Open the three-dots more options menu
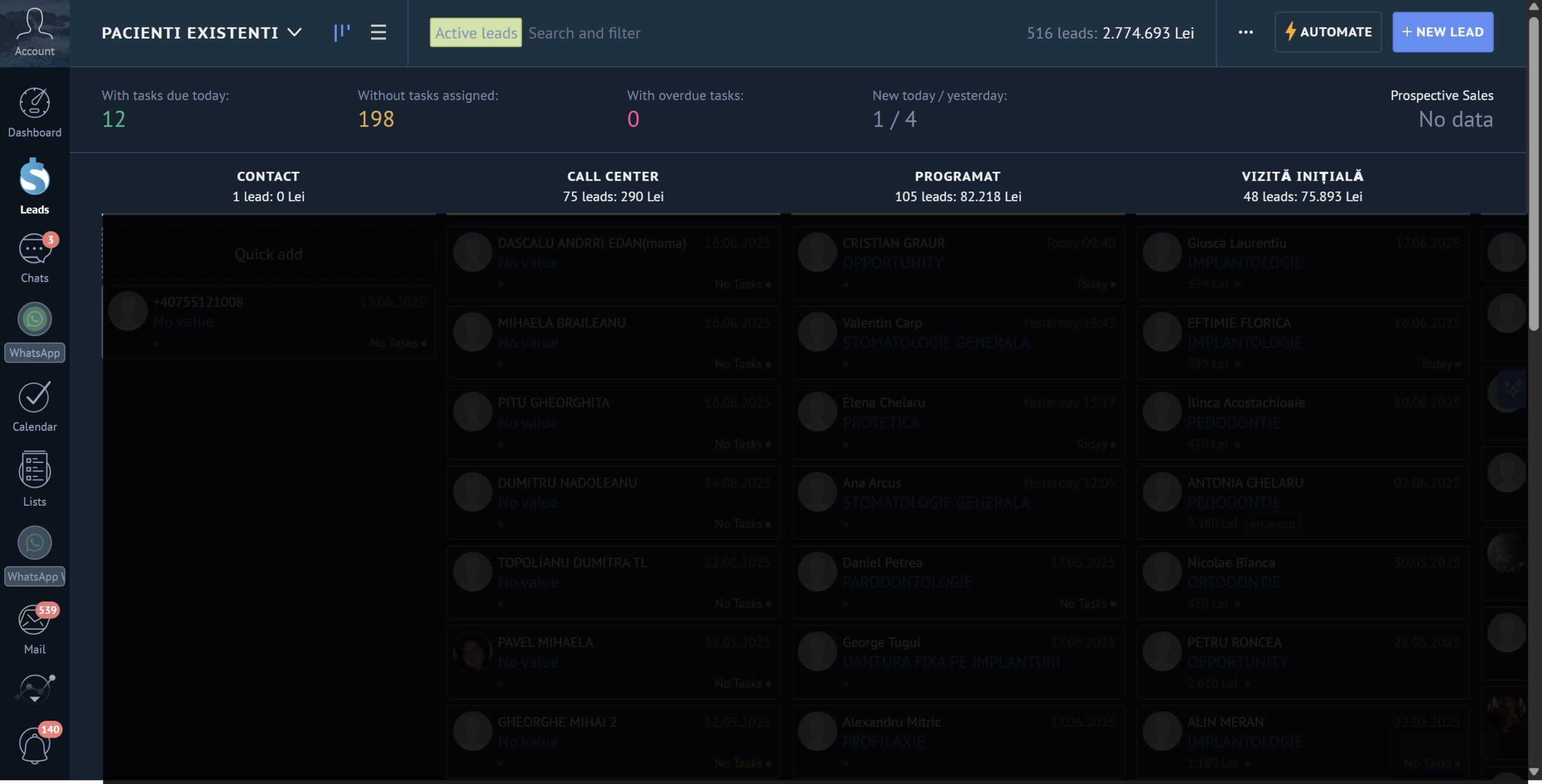 pyautogui.click(x=1246, y=32)
